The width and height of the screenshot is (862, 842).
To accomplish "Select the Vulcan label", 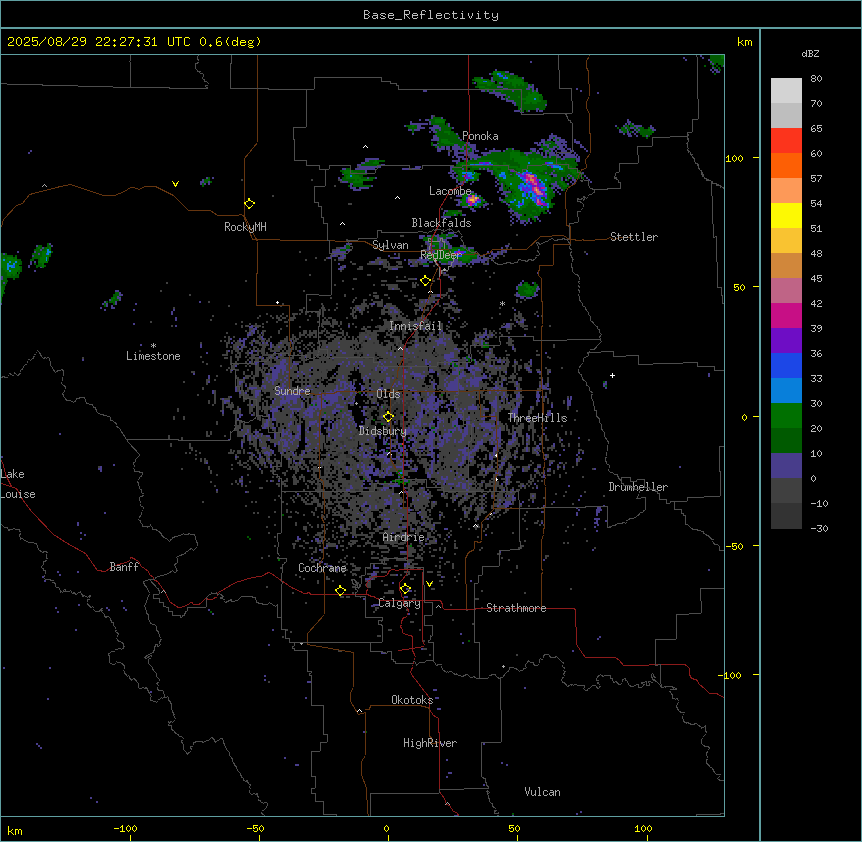I will (x=543, y=792).
